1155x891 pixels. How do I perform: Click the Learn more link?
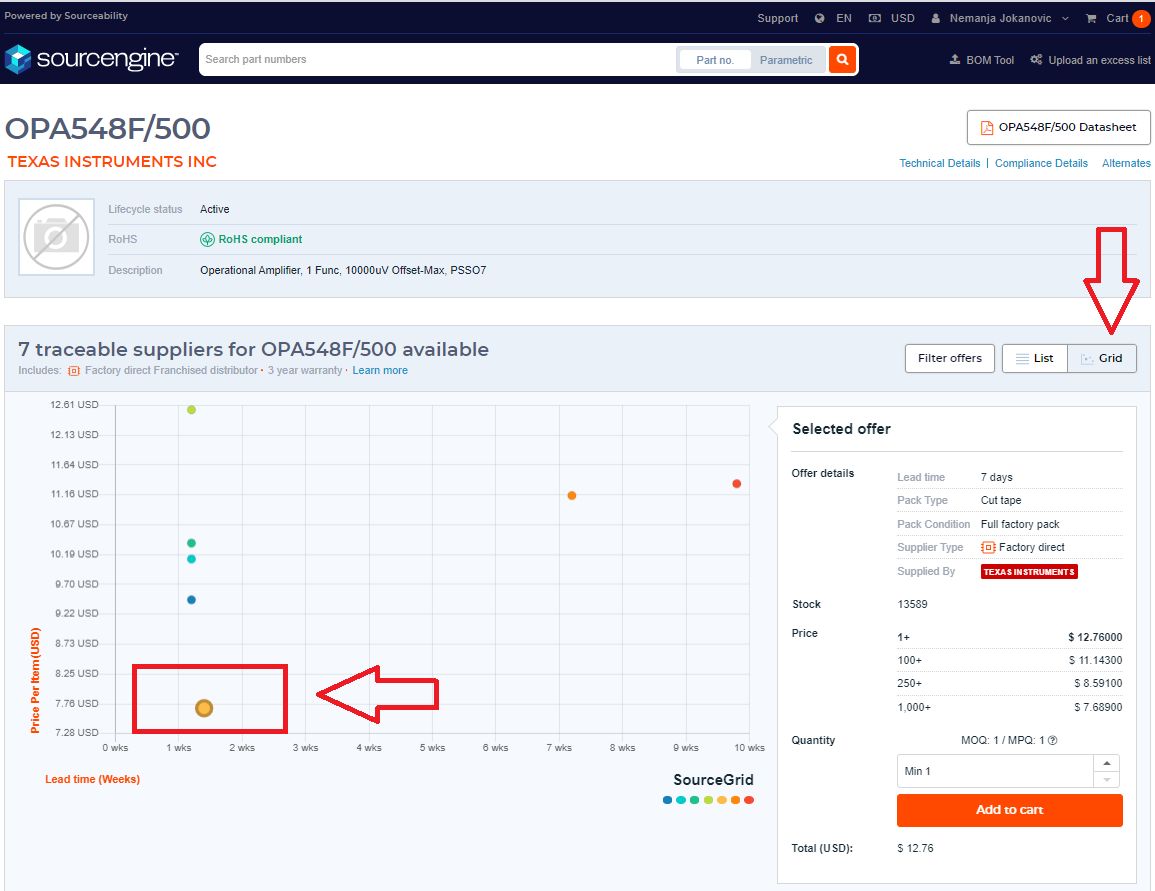click(380, 370)
